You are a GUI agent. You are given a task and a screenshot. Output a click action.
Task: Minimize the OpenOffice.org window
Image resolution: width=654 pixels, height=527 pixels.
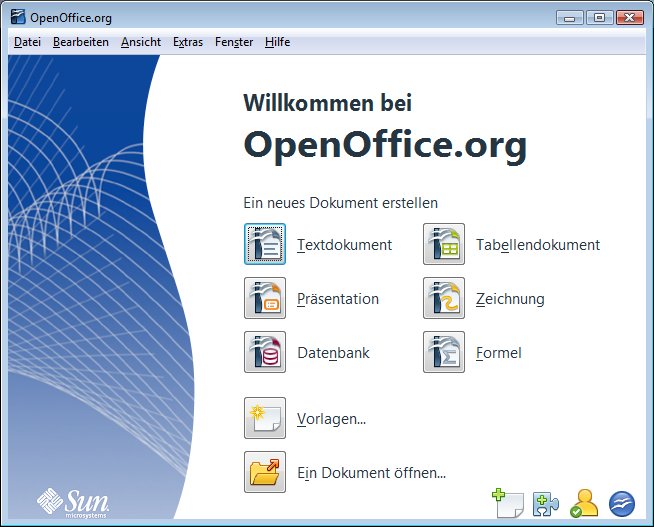(570, 18)
